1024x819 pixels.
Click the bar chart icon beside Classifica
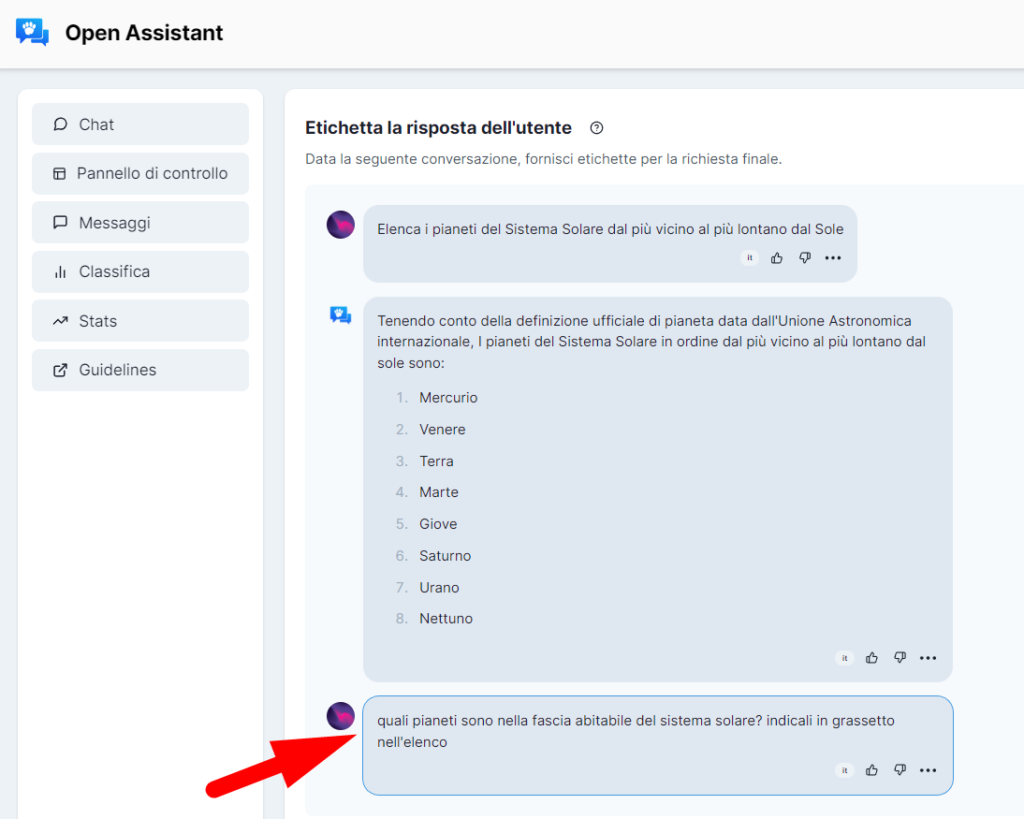click(x=60, y=272)
